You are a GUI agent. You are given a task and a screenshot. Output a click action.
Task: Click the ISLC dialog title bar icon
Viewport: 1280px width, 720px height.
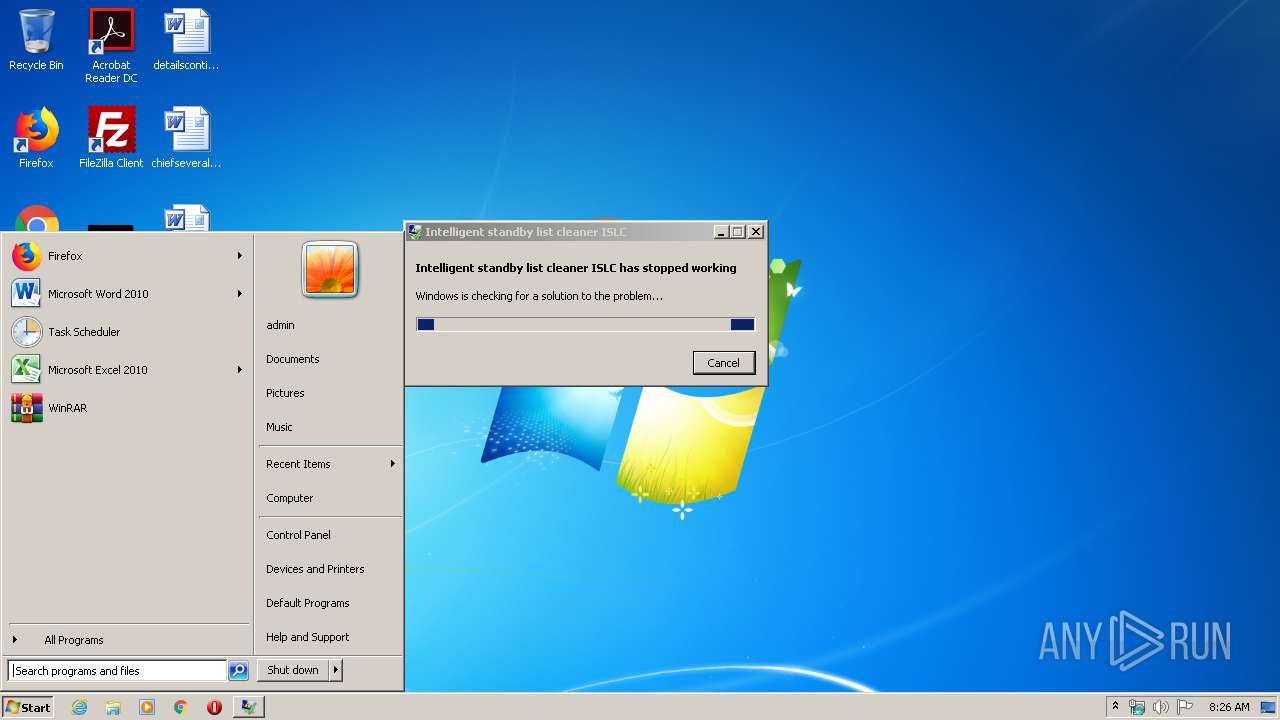click(415, 232)
